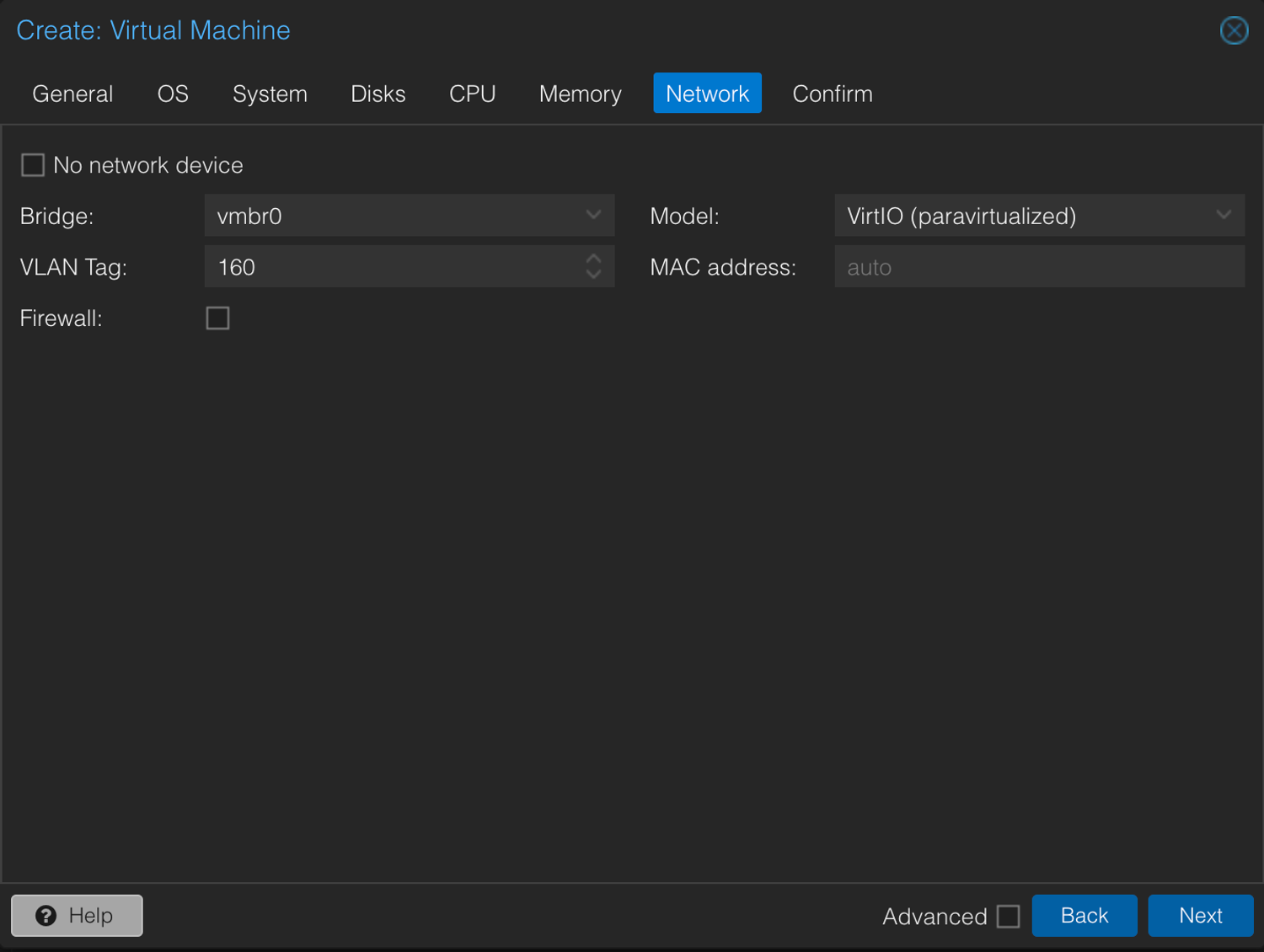1264x952 pixels.
Task: Select the Disks tab
Action: [378, 94]
